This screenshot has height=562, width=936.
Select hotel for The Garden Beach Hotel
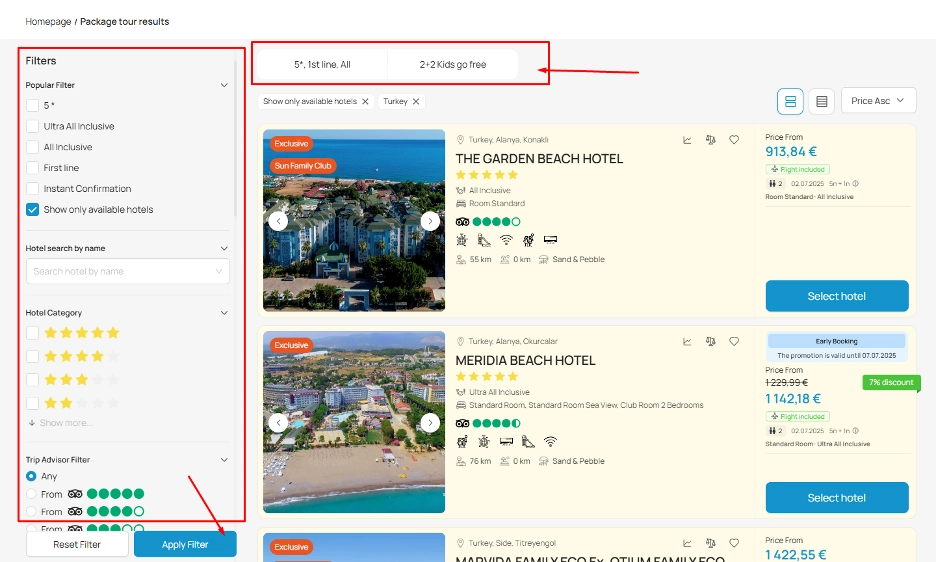point(837,296)
